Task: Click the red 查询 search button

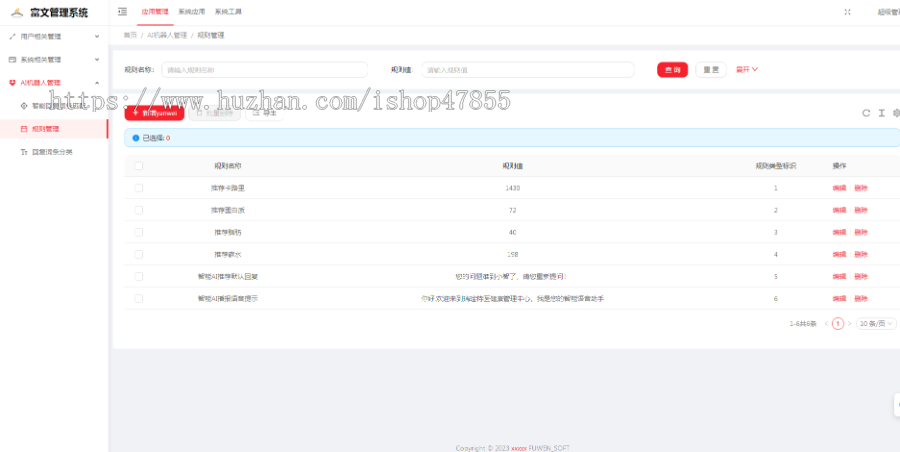Action: [x=672, y=69]
